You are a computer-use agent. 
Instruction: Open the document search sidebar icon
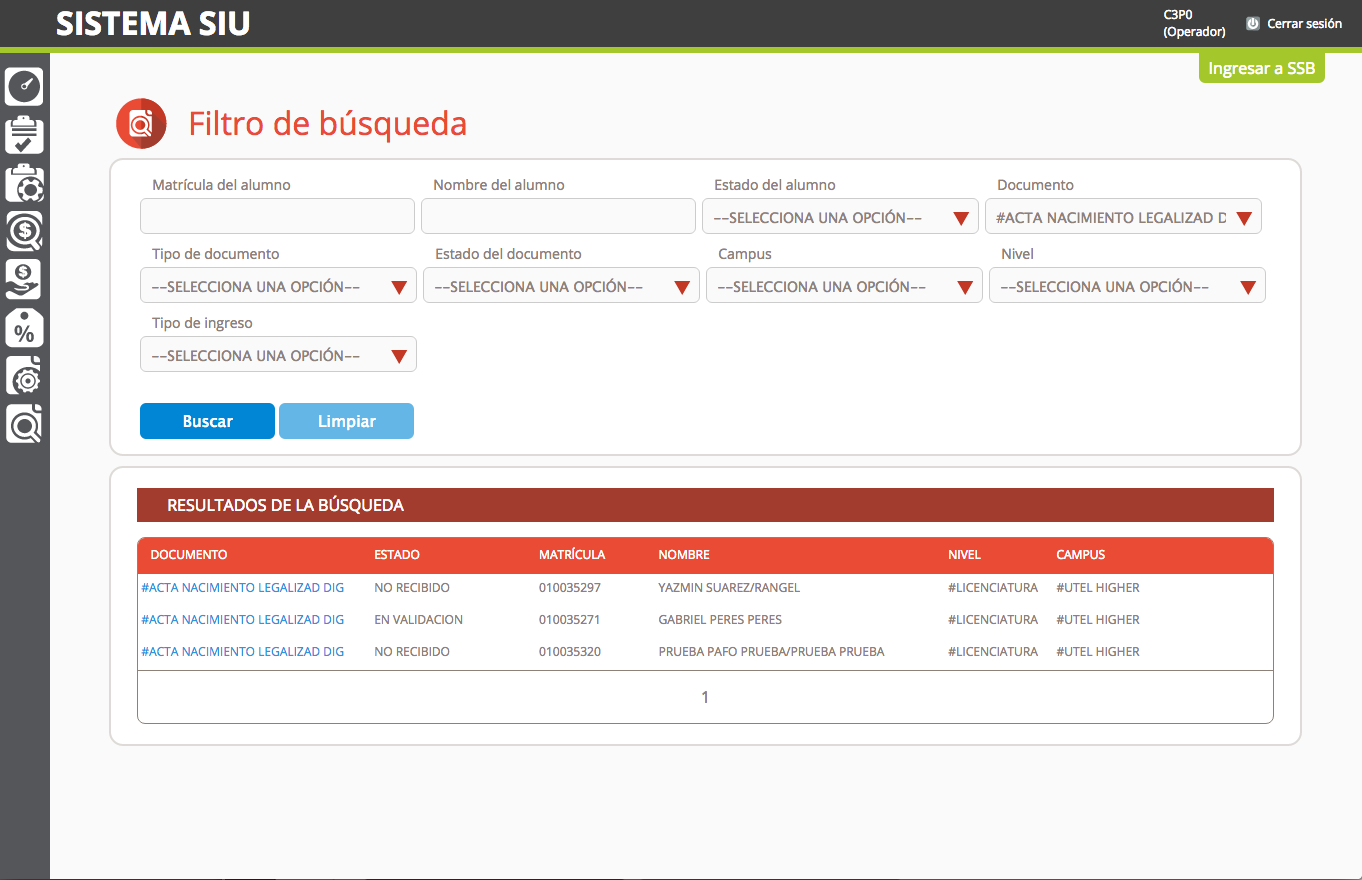tap(25, 424)
